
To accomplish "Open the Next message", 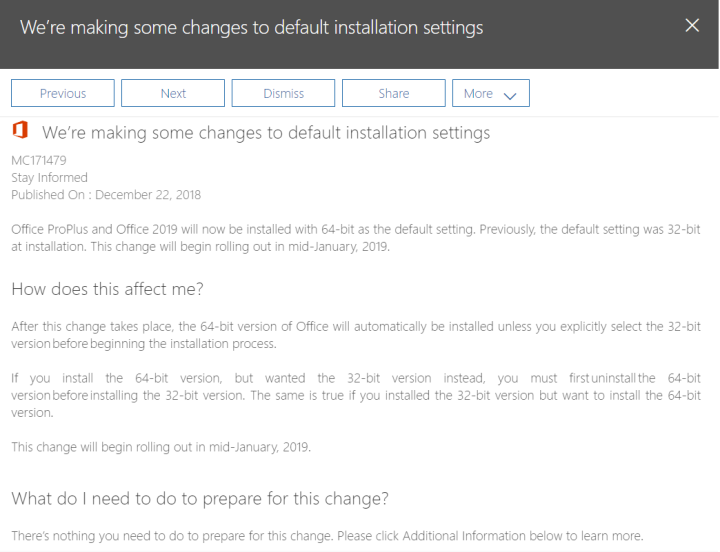I will (x=173, y=93).
